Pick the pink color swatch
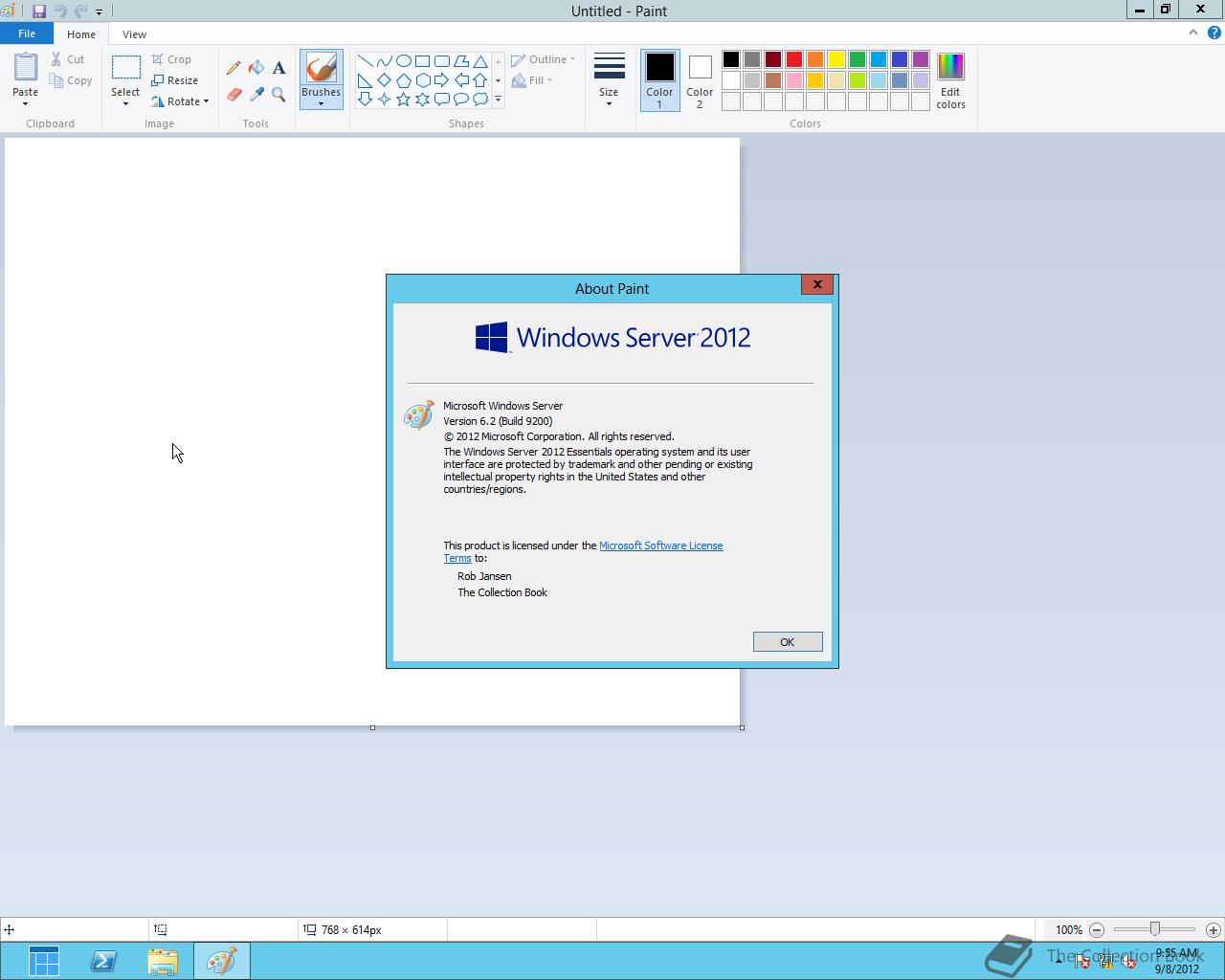This screenshot has height=980, width=1225. 794,80
